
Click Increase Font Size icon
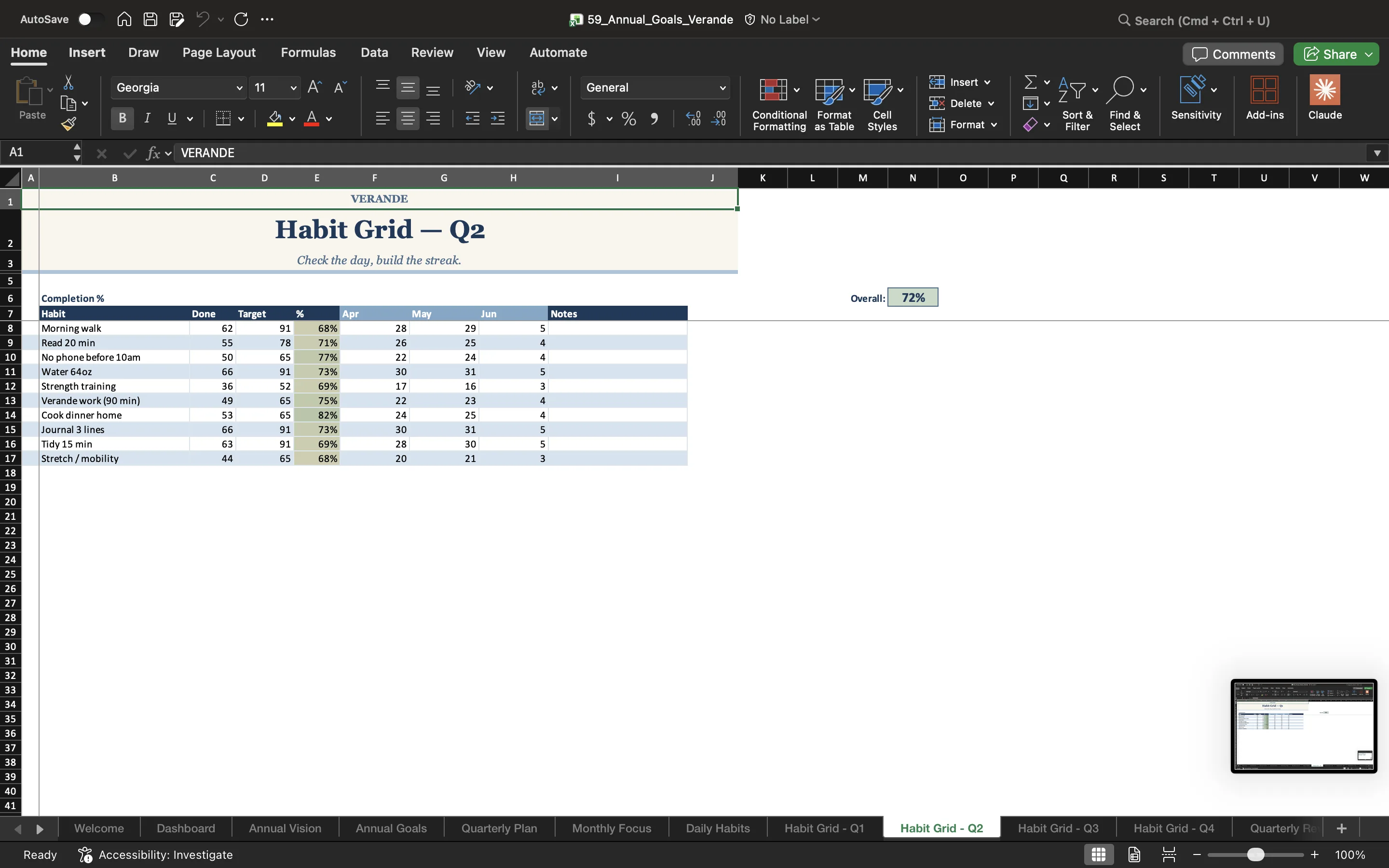(x=314, y=87)
